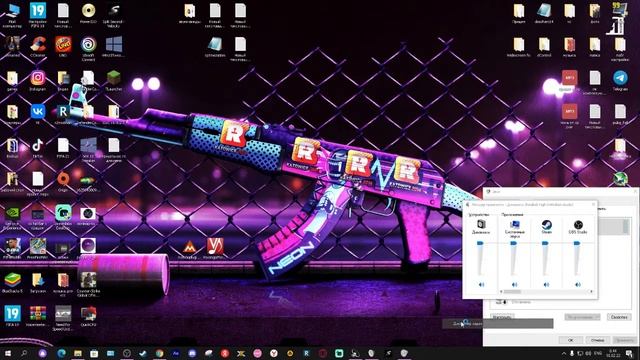Open My Computer desktop icon

12,15
